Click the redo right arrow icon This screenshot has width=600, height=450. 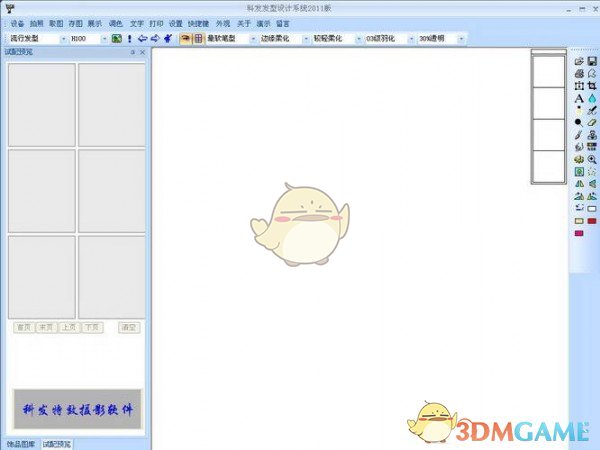click(x=155, y=38)
